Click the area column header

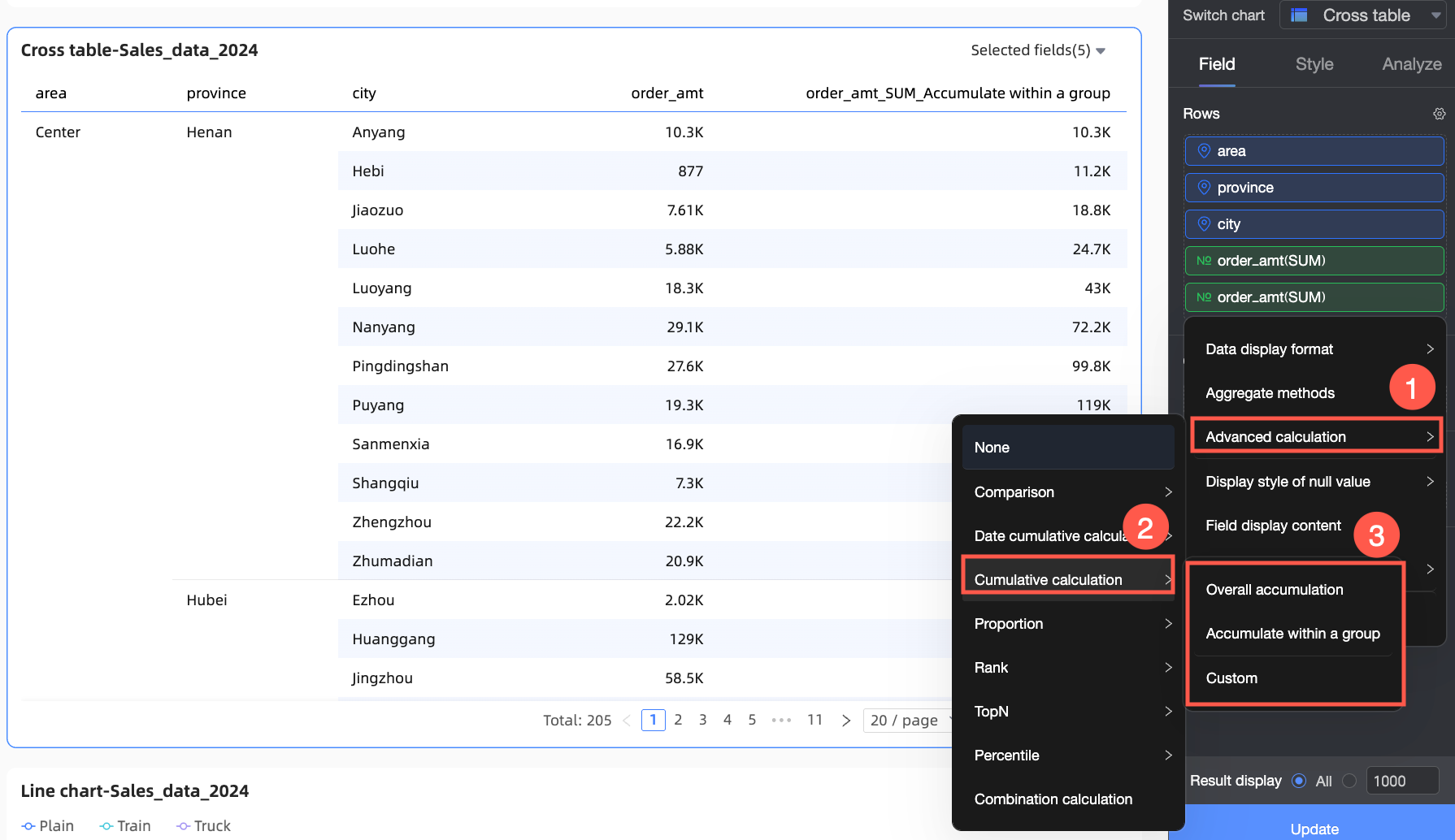(51, 93)
